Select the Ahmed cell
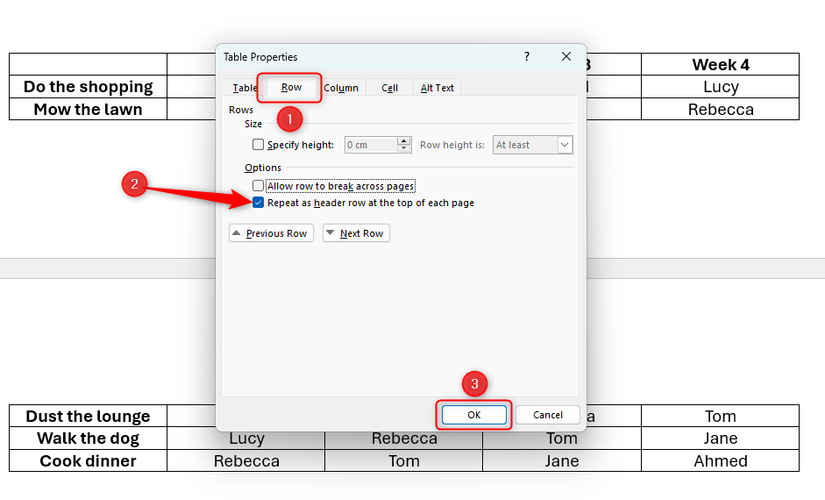The width and height of the screenshot is (825, 500). point(720,461)
